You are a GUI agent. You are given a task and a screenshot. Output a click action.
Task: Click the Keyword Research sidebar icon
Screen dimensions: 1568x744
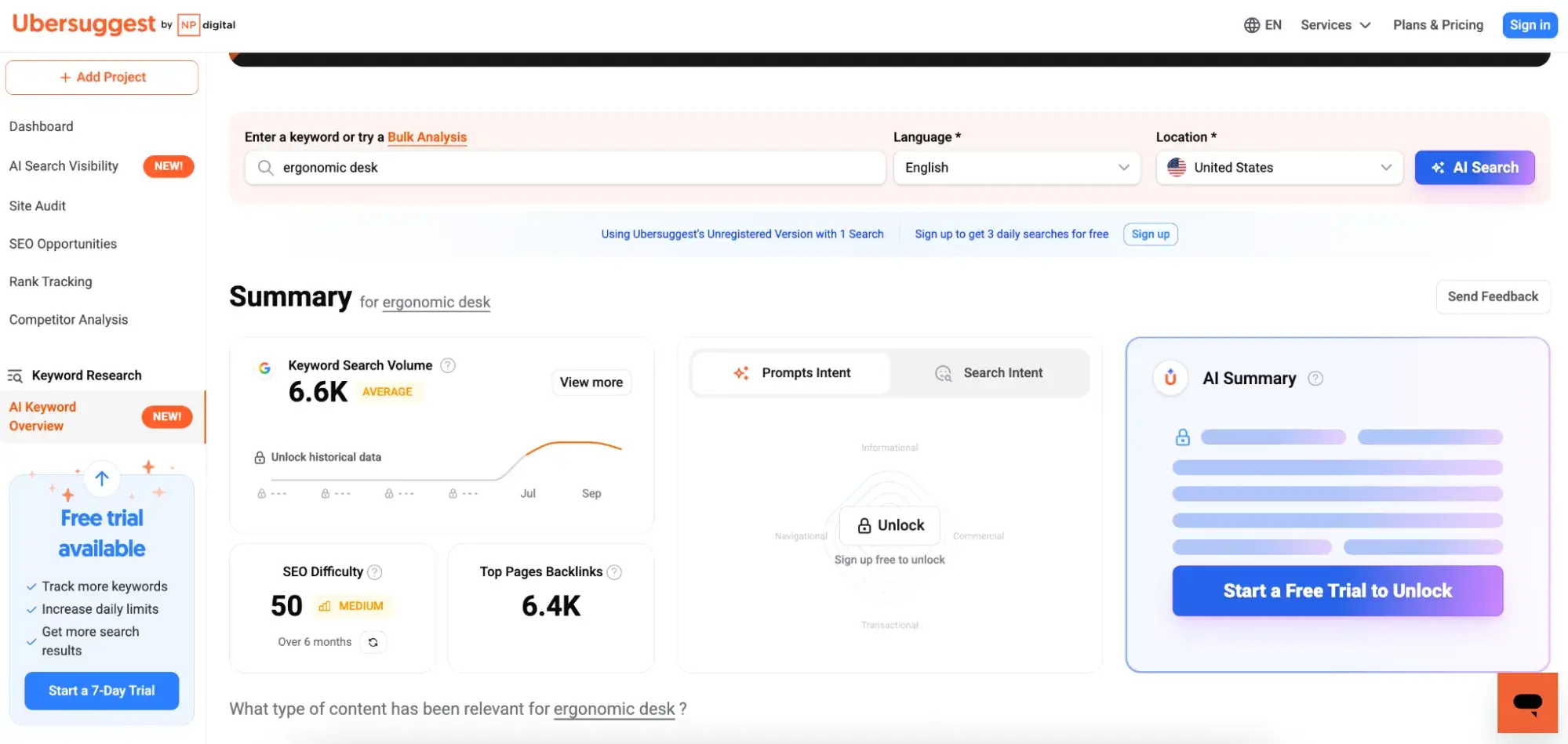tap(15, 376)
